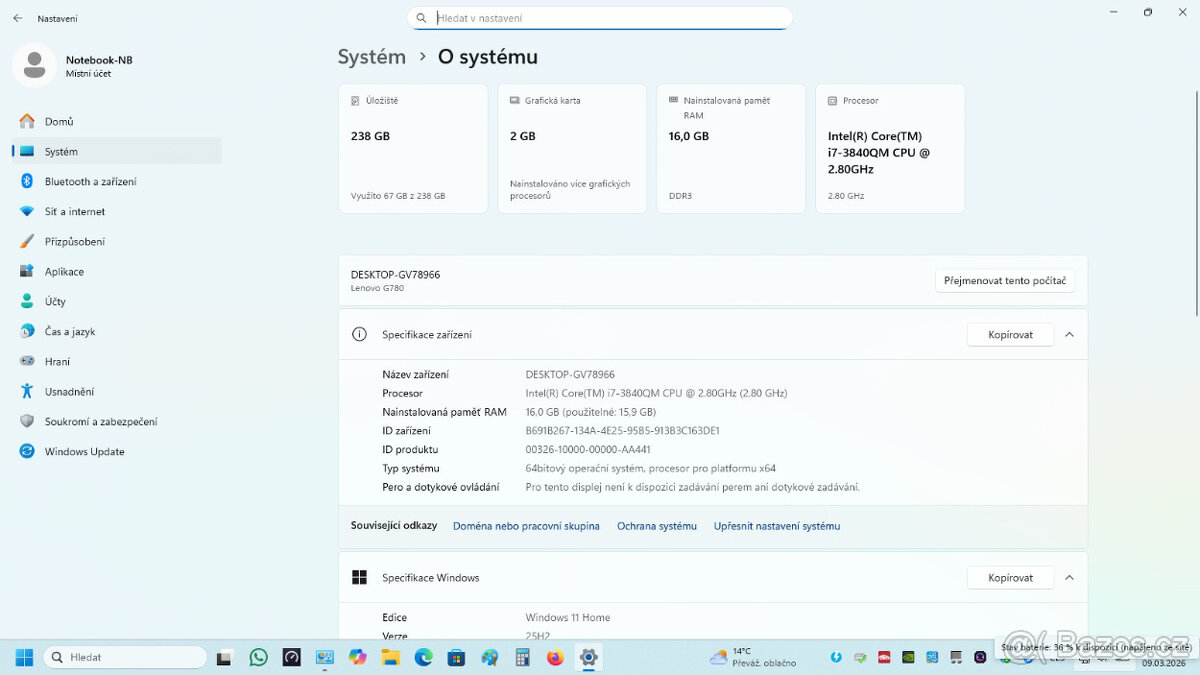The height and width of the screenshot is (675, 1200).
Task: Click the Název zařízení DESKTOP-GV78966 value
Action: [570, 374]
